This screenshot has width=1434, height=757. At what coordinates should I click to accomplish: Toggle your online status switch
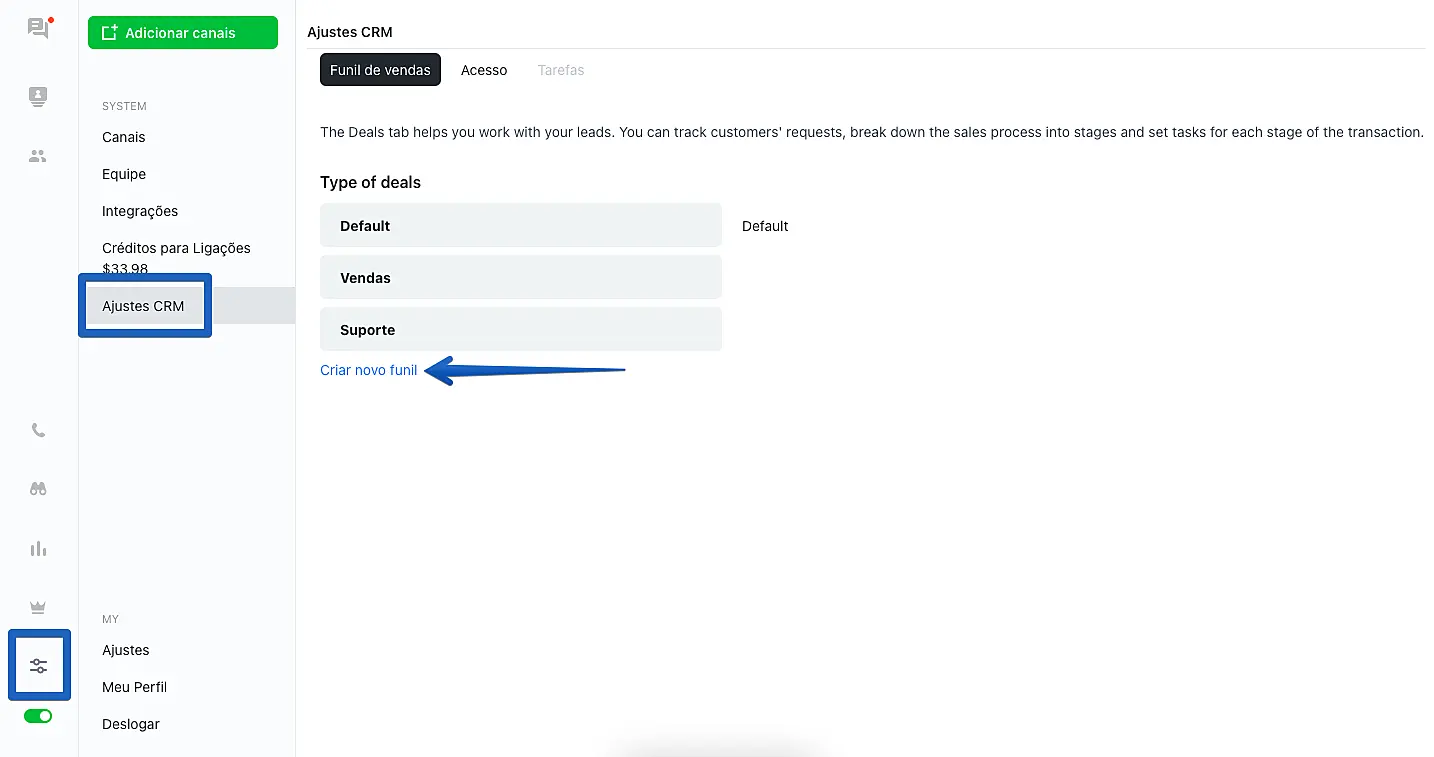click(37, 716)
